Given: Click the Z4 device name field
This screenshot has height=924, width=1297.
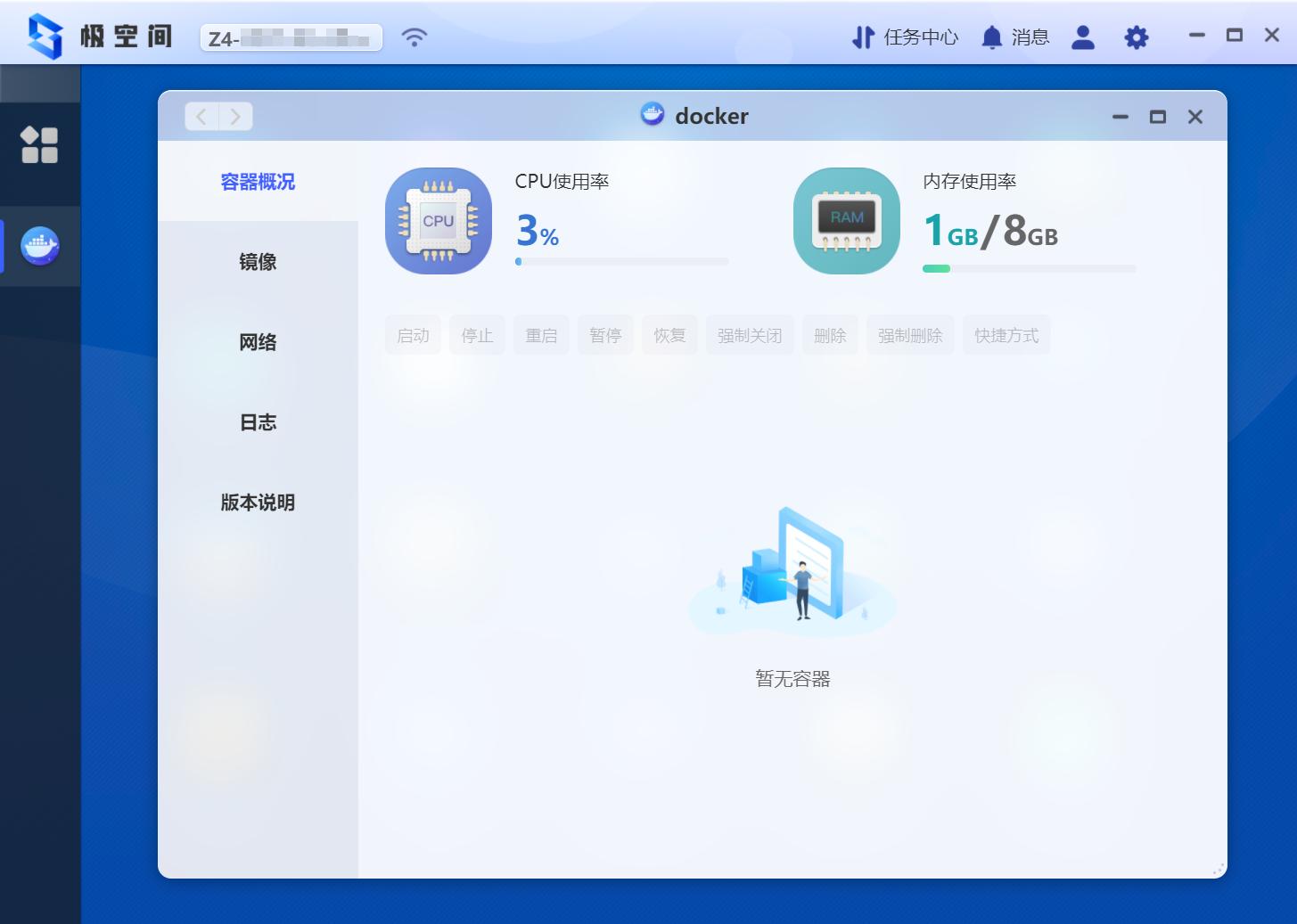Looking at the screenshot, I should (291, 37).
